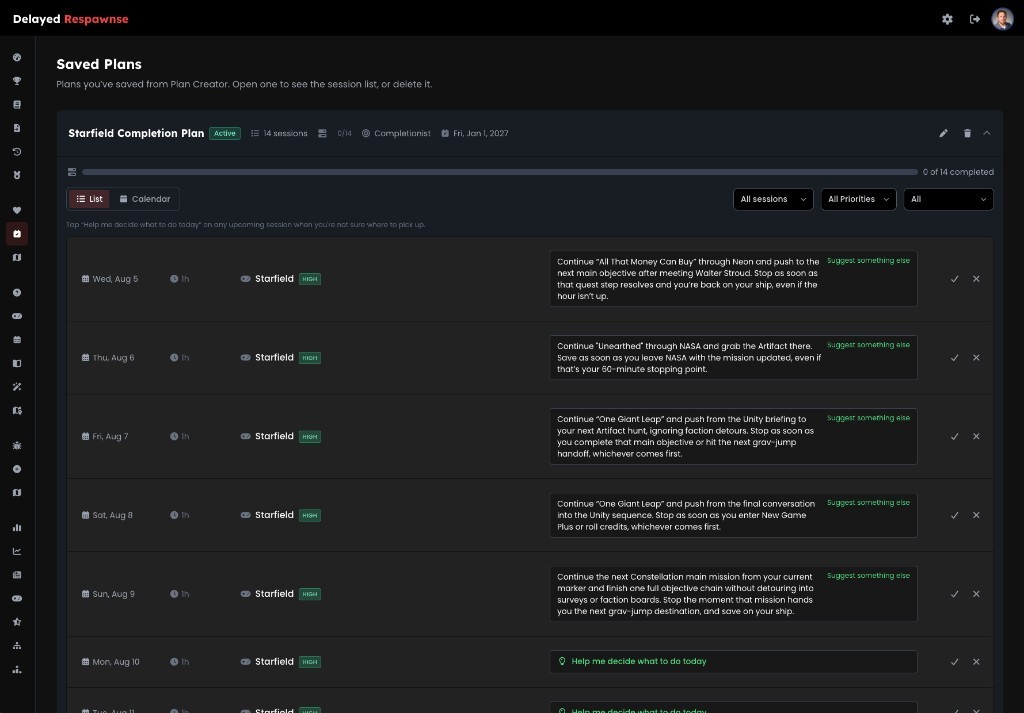Switch to List view
Screen dimensions: 1024x713
tap(89, 199)
